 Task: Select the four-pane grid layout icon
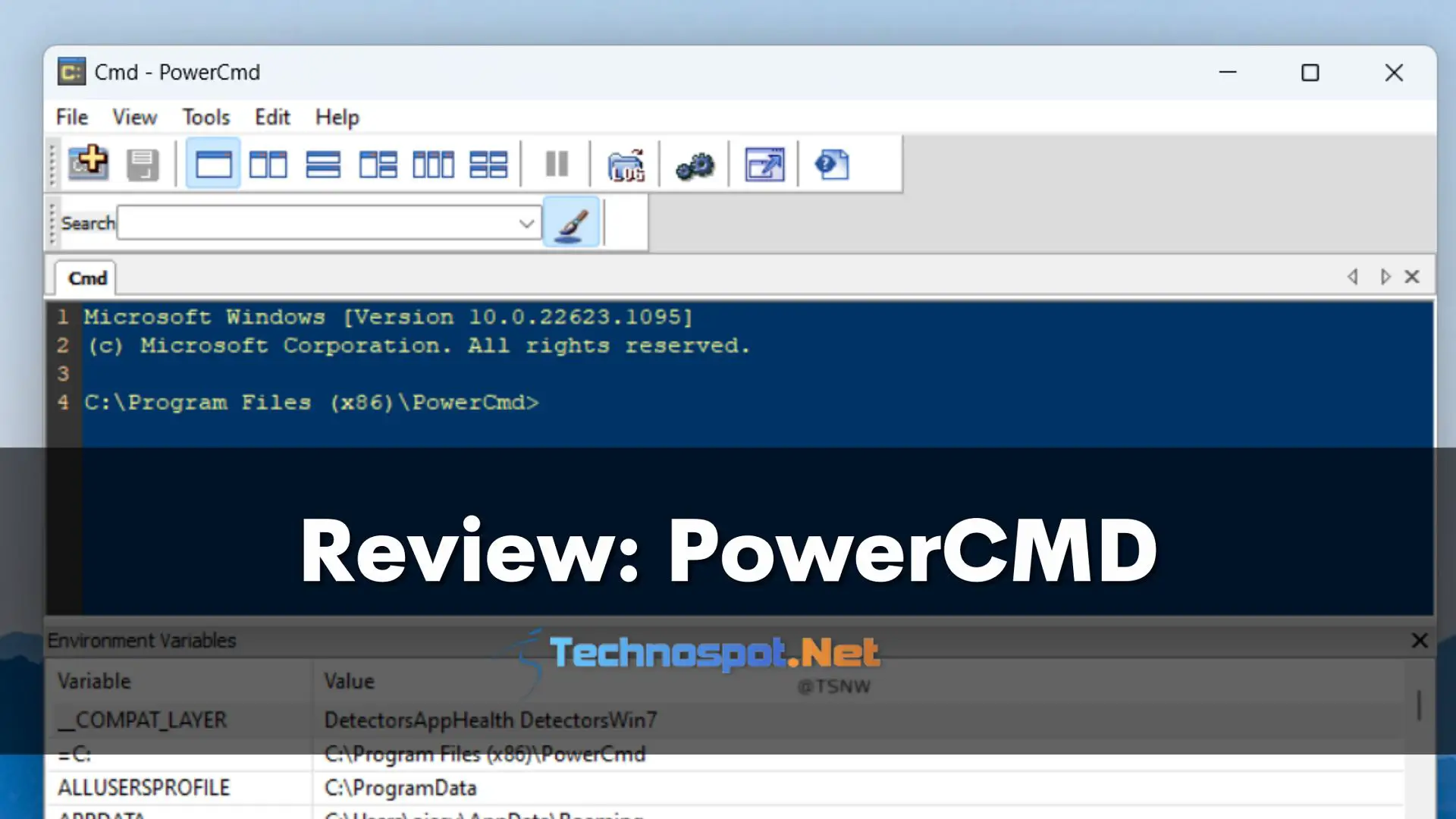488,165
